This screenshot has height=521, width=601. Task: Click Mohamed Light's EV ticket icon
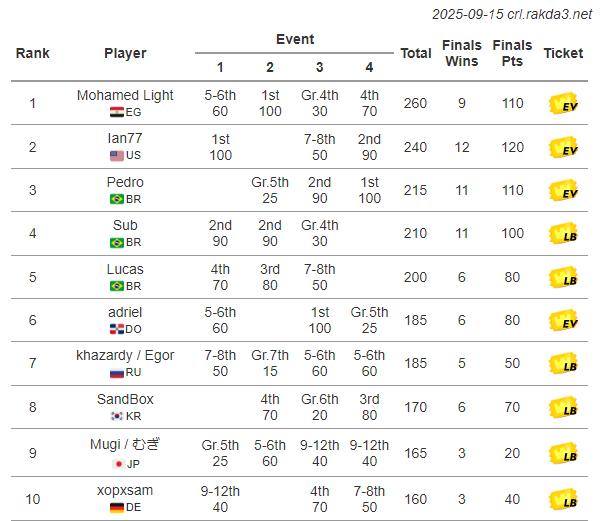pos(563,103)
